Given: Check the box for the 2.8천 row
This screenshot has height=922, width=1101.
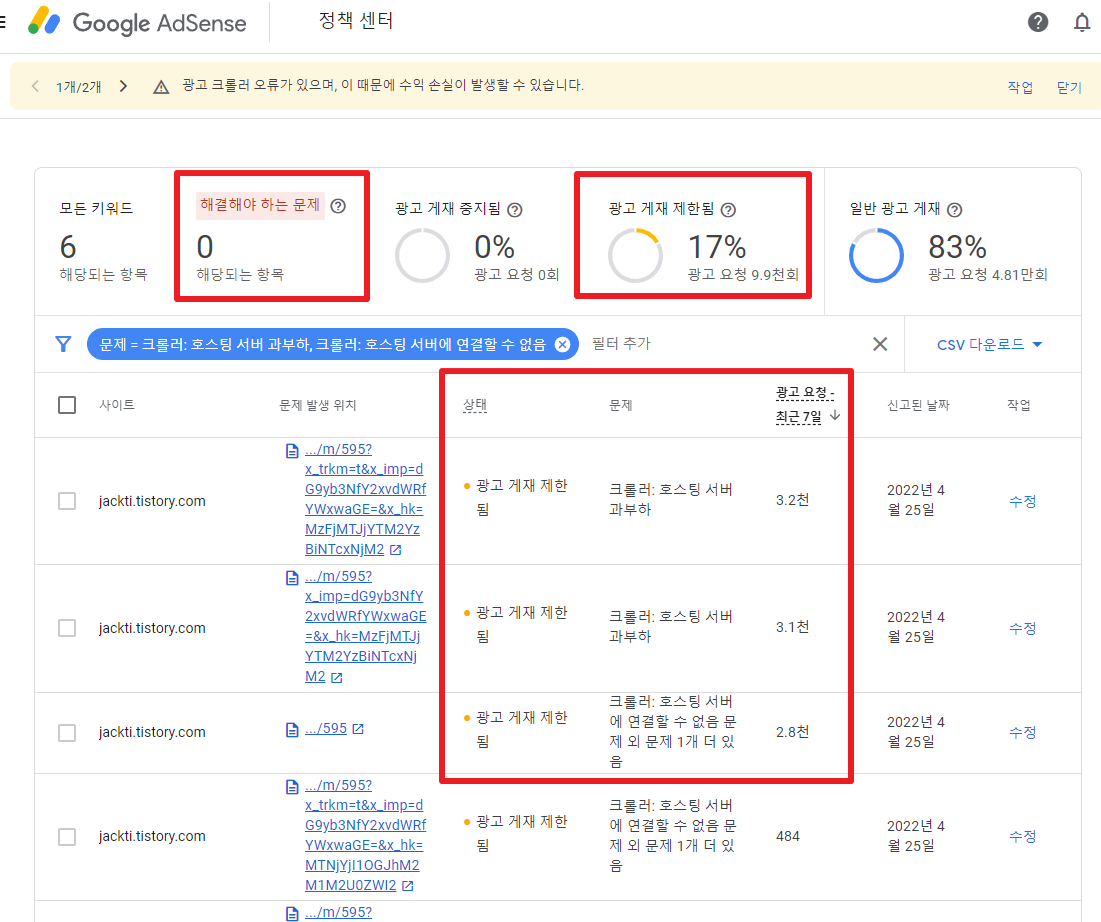Looking at the screenshot, I should pyautogui.click(x=67, y=732).
